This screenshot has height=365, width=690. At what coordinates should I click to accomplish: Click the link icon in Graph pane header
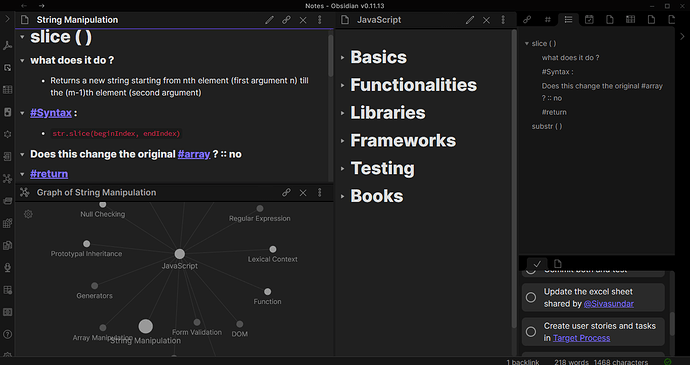tap(286, 192)
